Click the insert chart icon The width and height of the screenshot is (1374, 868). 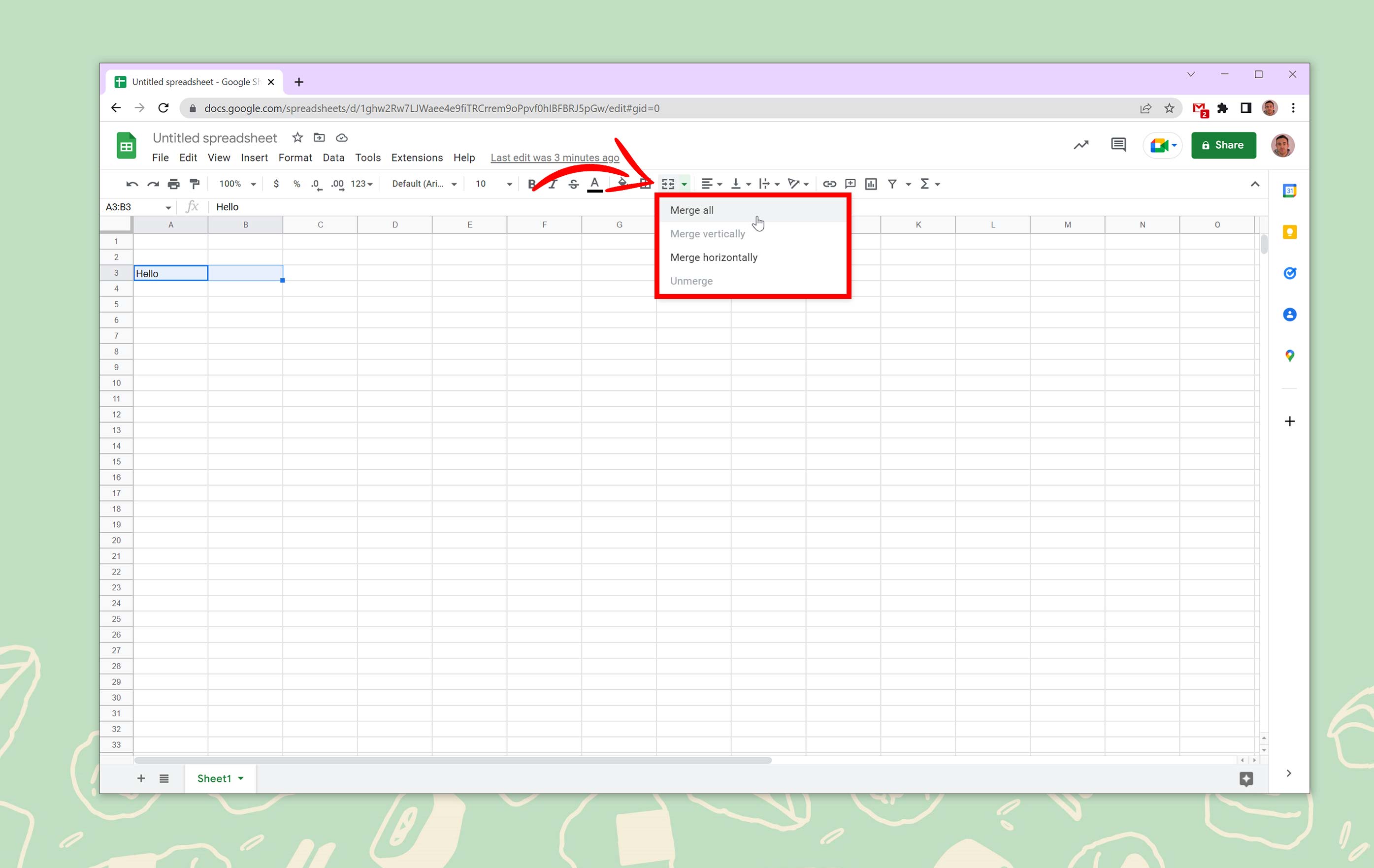871,184
